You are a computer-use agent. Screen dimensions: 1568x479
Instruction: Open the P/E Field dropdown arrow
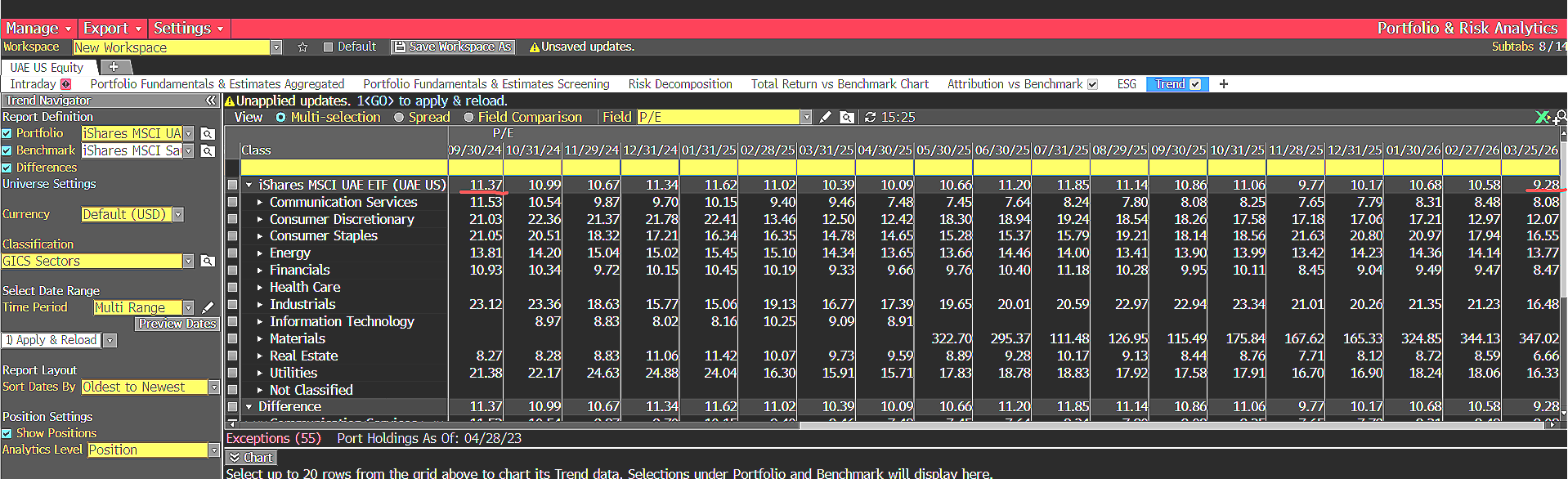pos(806,118)
